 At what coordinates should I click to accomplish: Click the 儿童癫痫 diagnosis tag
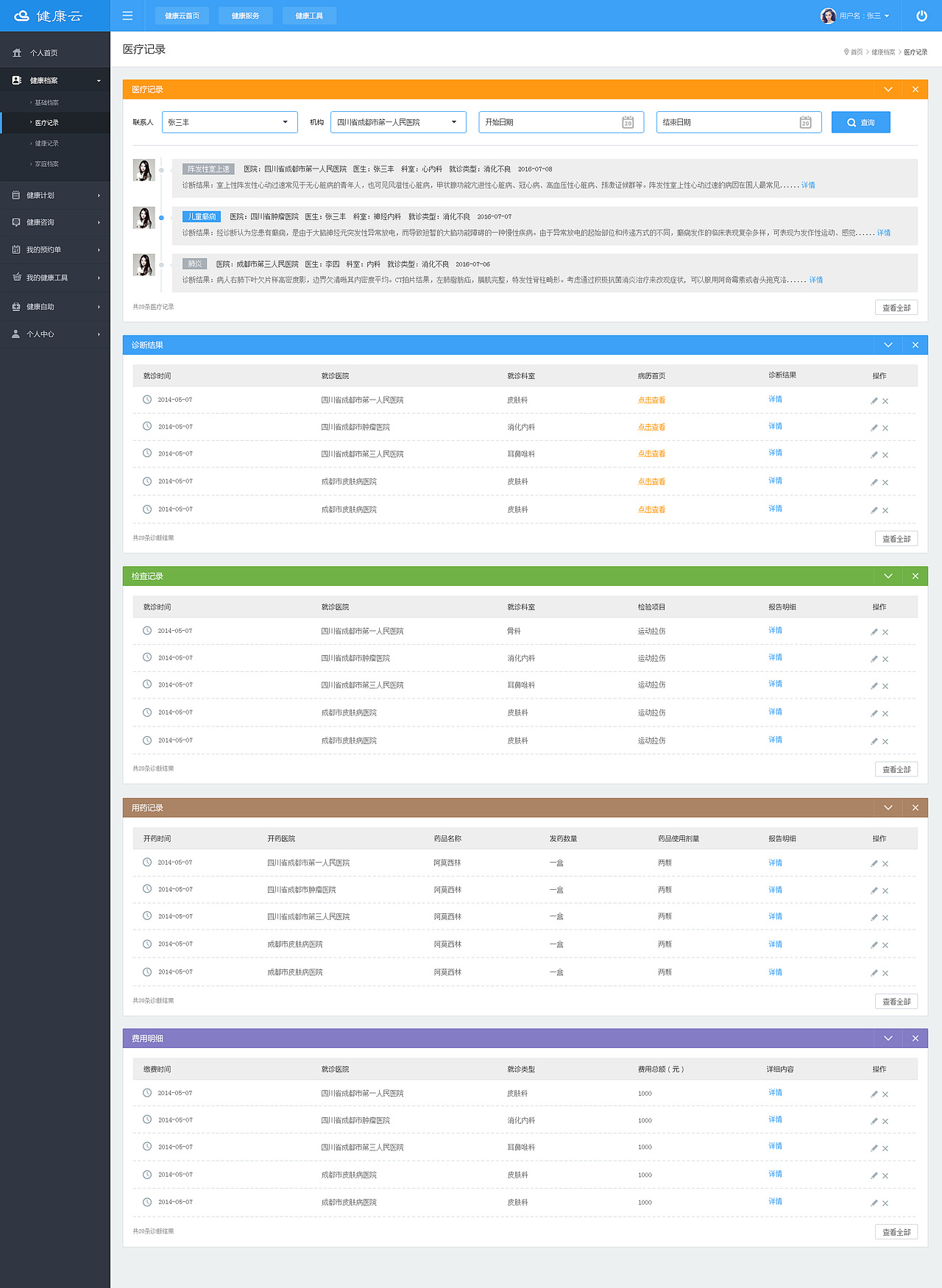pos(202,216)
